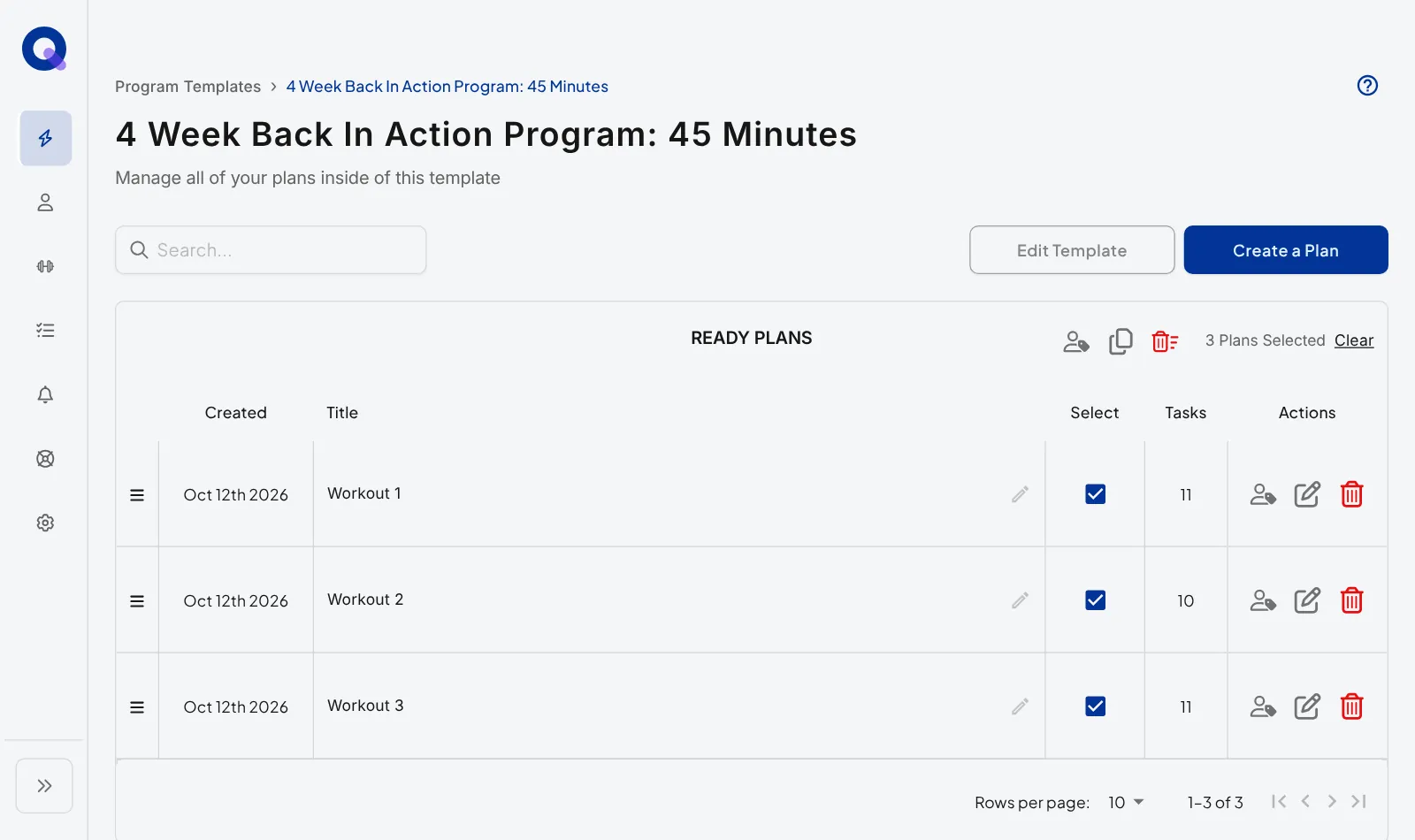The height and width of the screenshot is (840, 1415).
Task: Go to Program Templates breadcrumb
Action: click(187, 87)
